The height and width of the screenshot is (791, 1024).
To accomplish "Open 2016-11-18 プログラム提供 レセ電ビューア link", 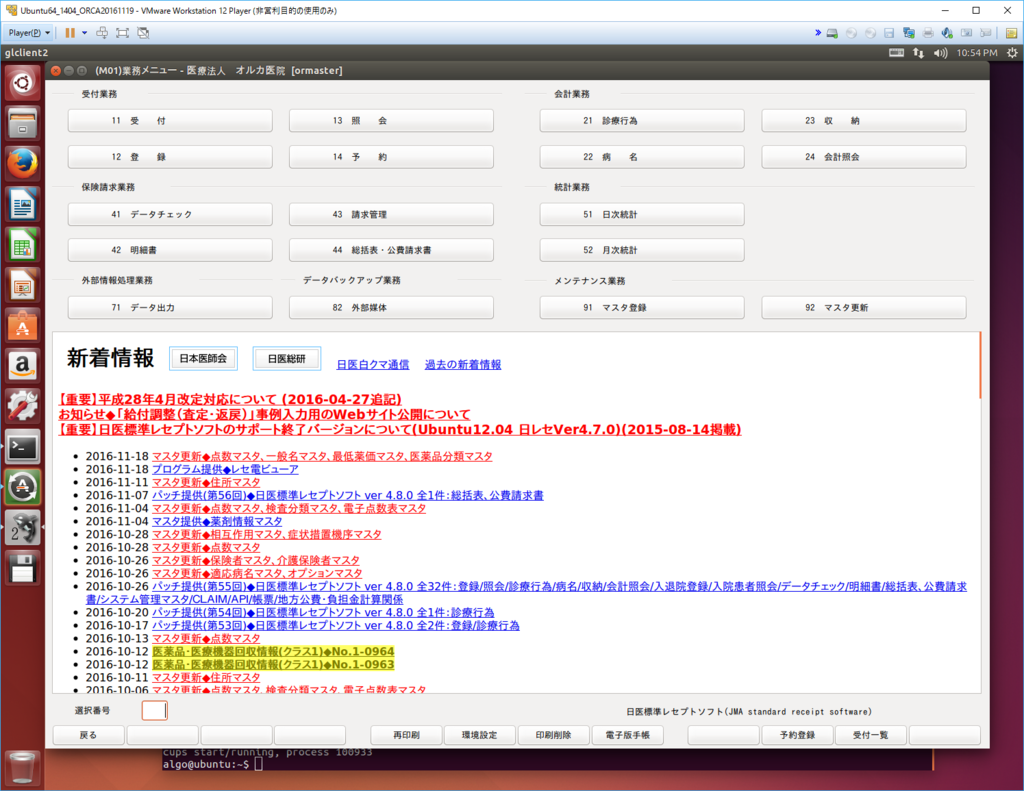I will point(225,469).
